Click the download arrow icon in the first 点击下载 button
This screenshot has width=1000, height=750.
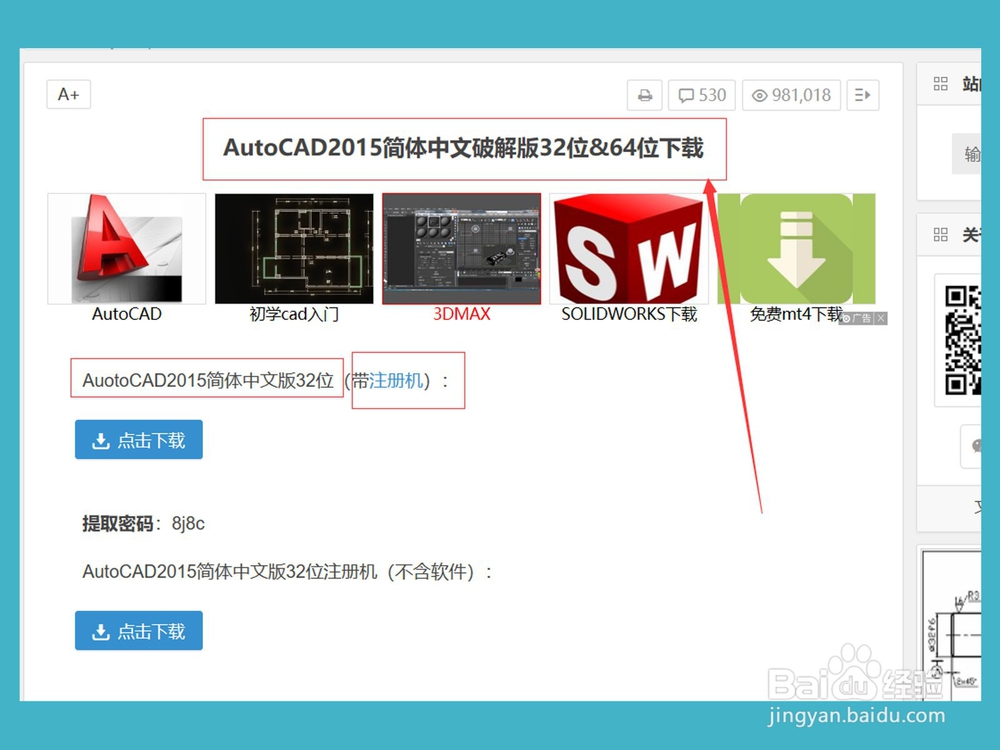click(102, 439)
